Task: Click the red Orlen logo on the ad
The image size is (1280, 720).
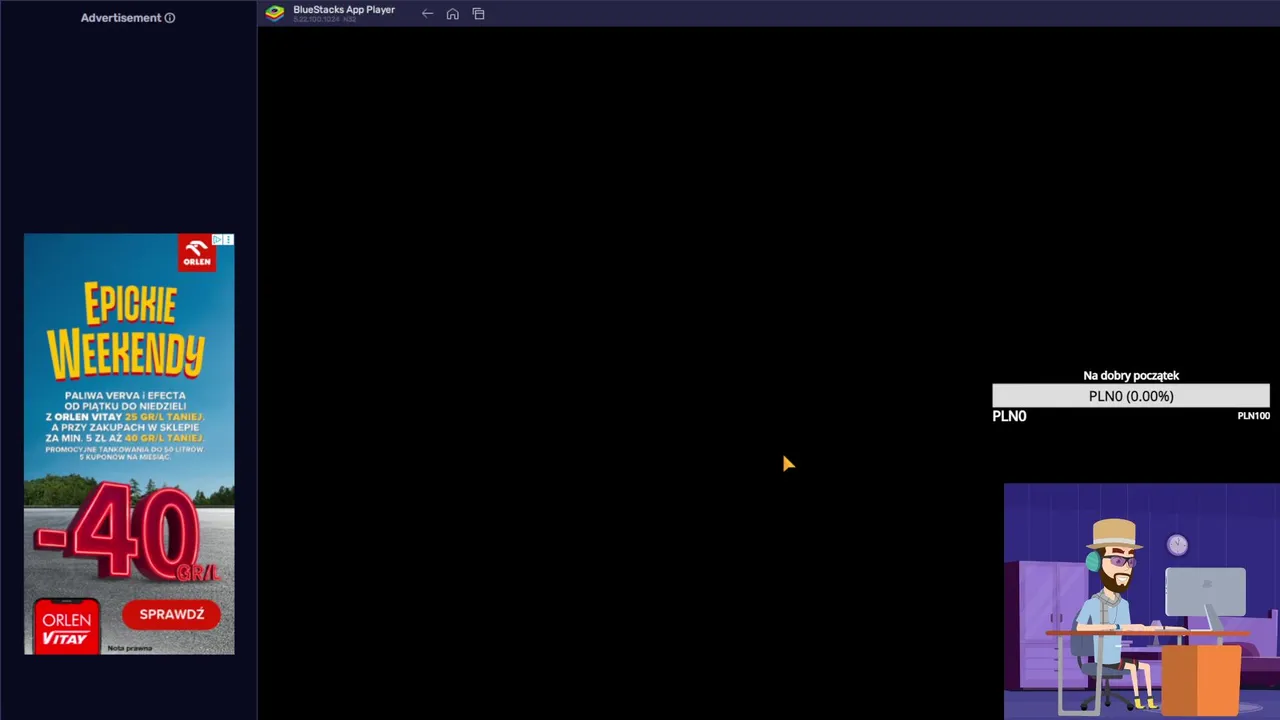Action: pos(197,253)
